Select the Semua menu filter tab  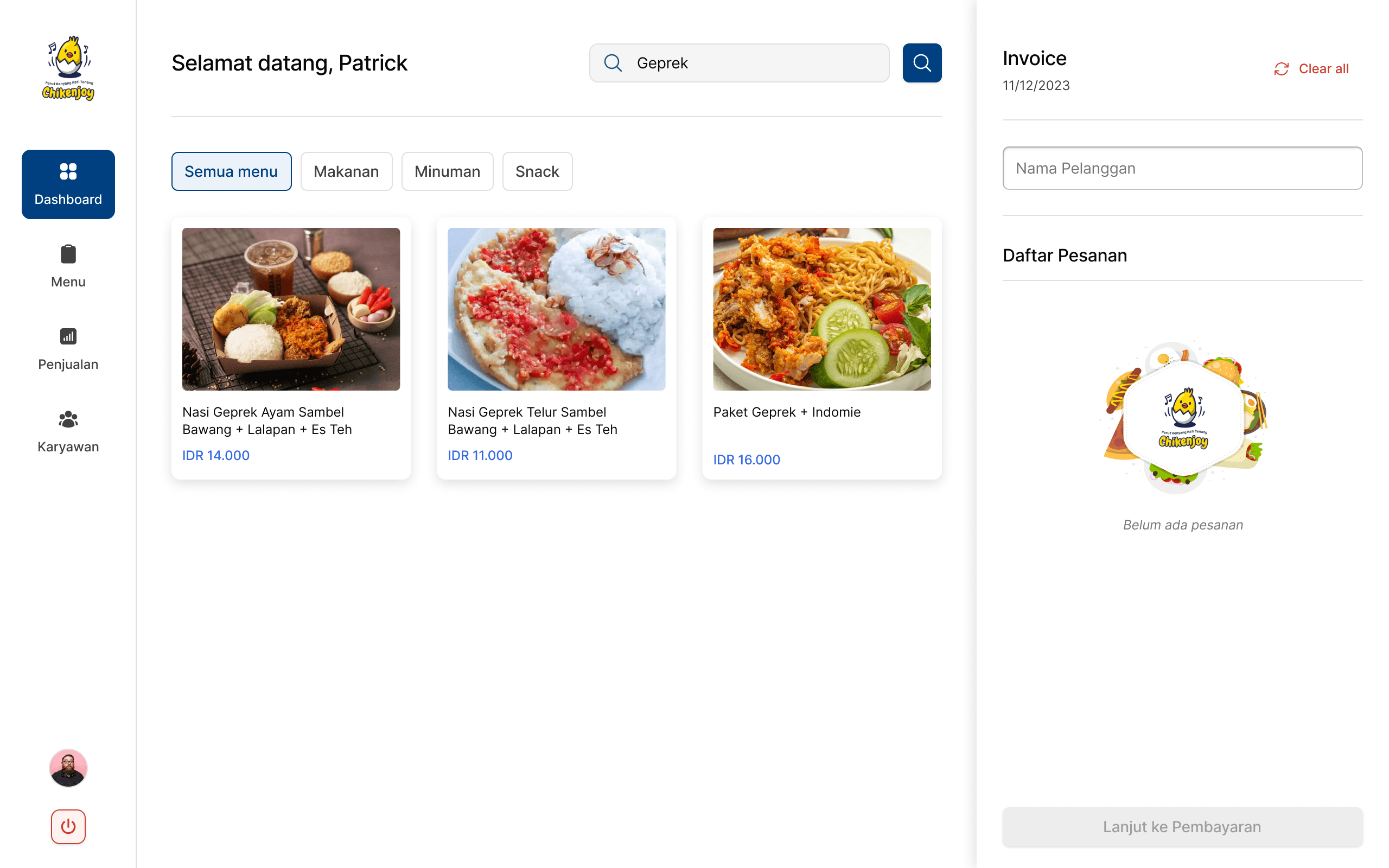[231, 171]
